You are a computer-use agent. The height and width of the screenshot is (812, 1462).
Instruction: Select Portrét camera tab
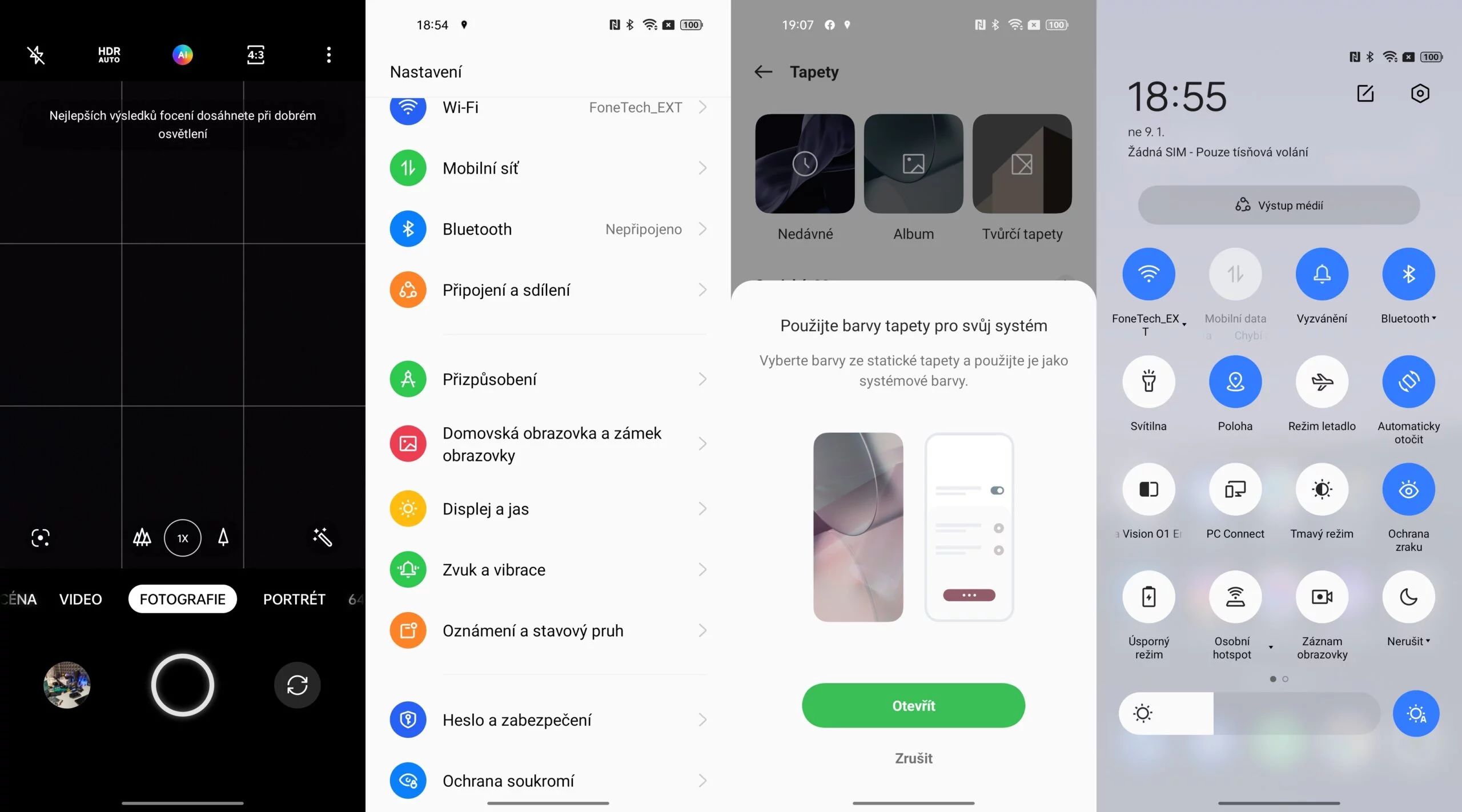coord(294,598)
